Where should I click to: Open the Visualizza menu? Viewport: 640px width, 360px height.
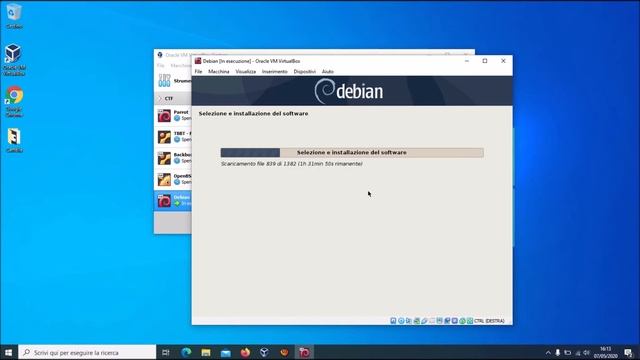point(246,71)
